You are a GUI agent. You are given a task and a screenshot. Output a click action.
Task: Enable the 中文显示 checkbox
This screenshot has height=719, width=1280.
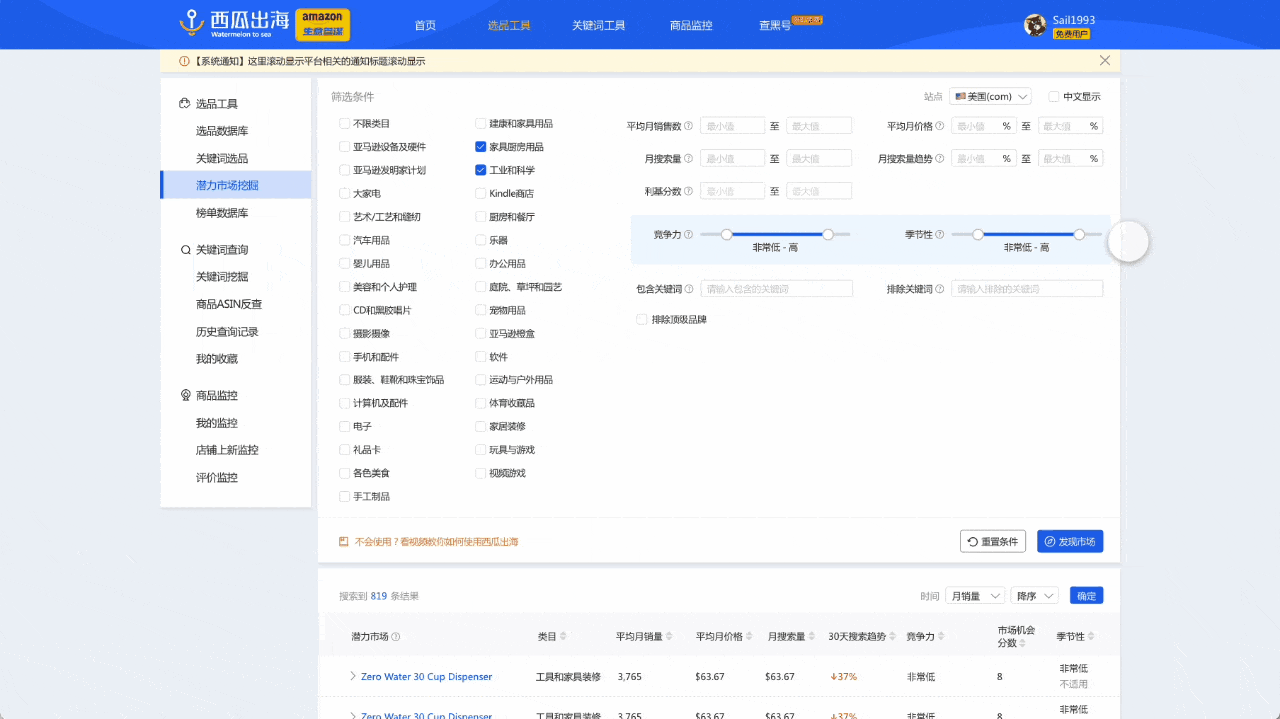point(1054,97)
